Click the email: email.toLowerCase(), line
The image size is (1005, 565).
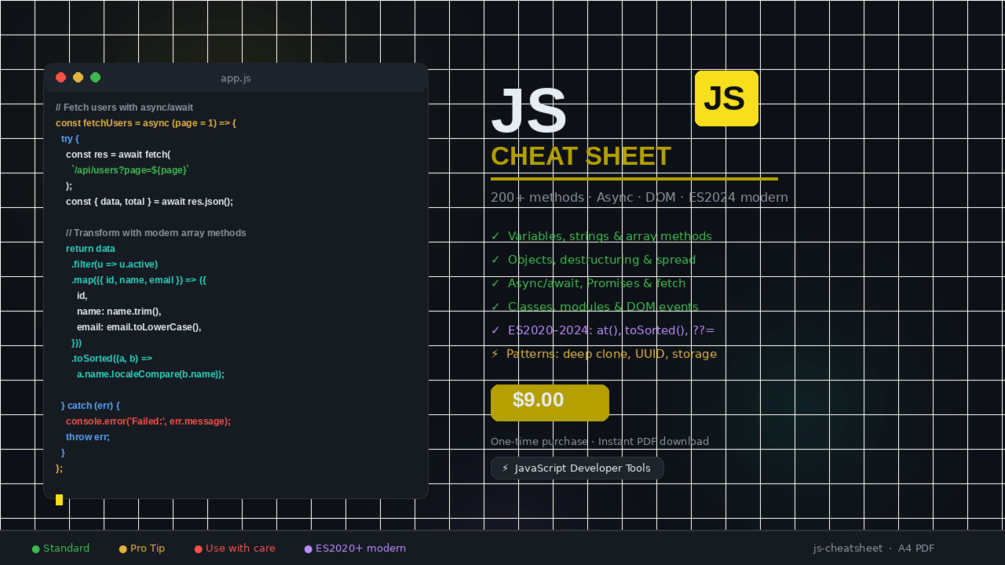click(x=139, y=327)
